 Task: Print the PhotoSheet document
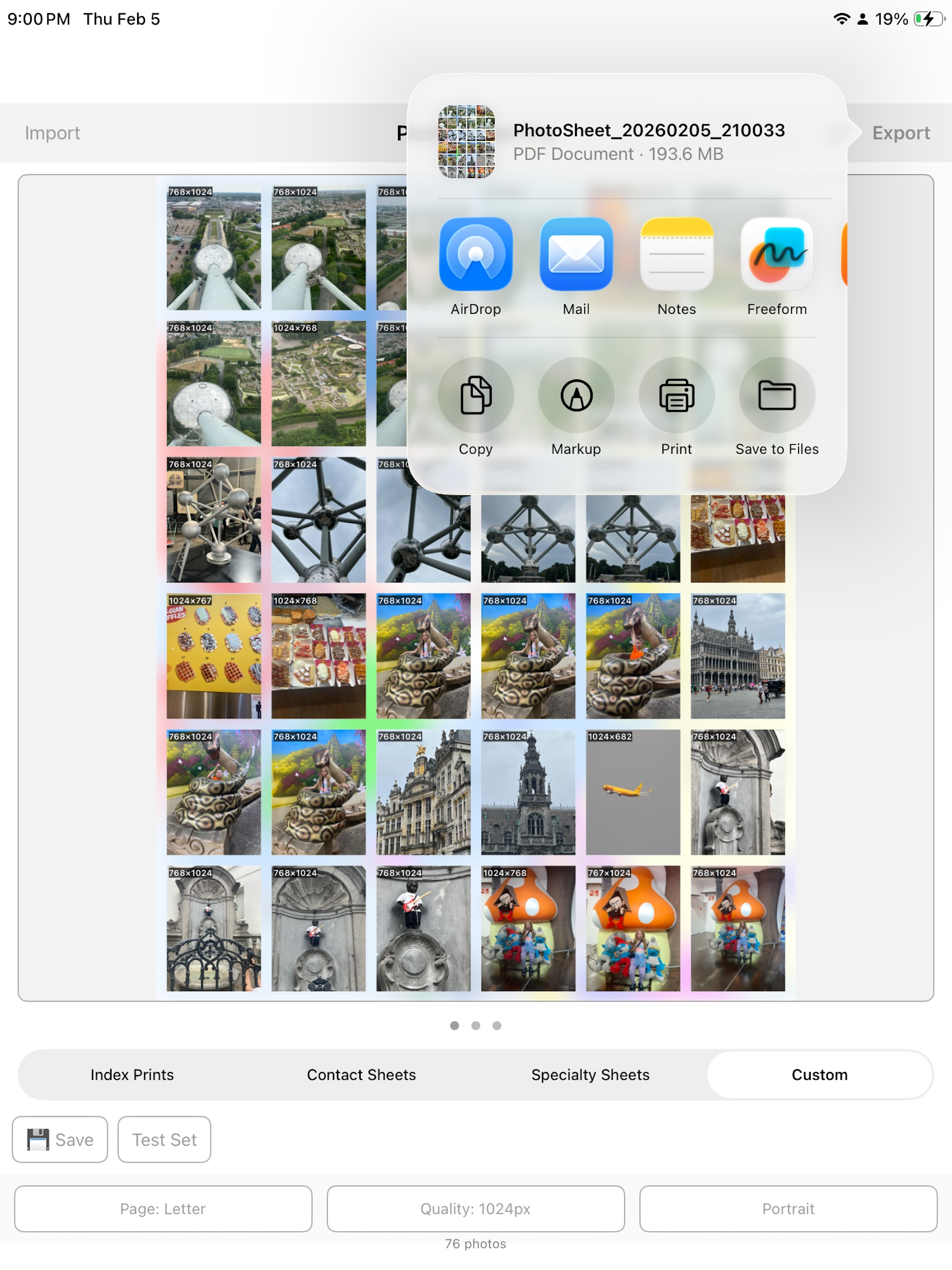point(676,395)
